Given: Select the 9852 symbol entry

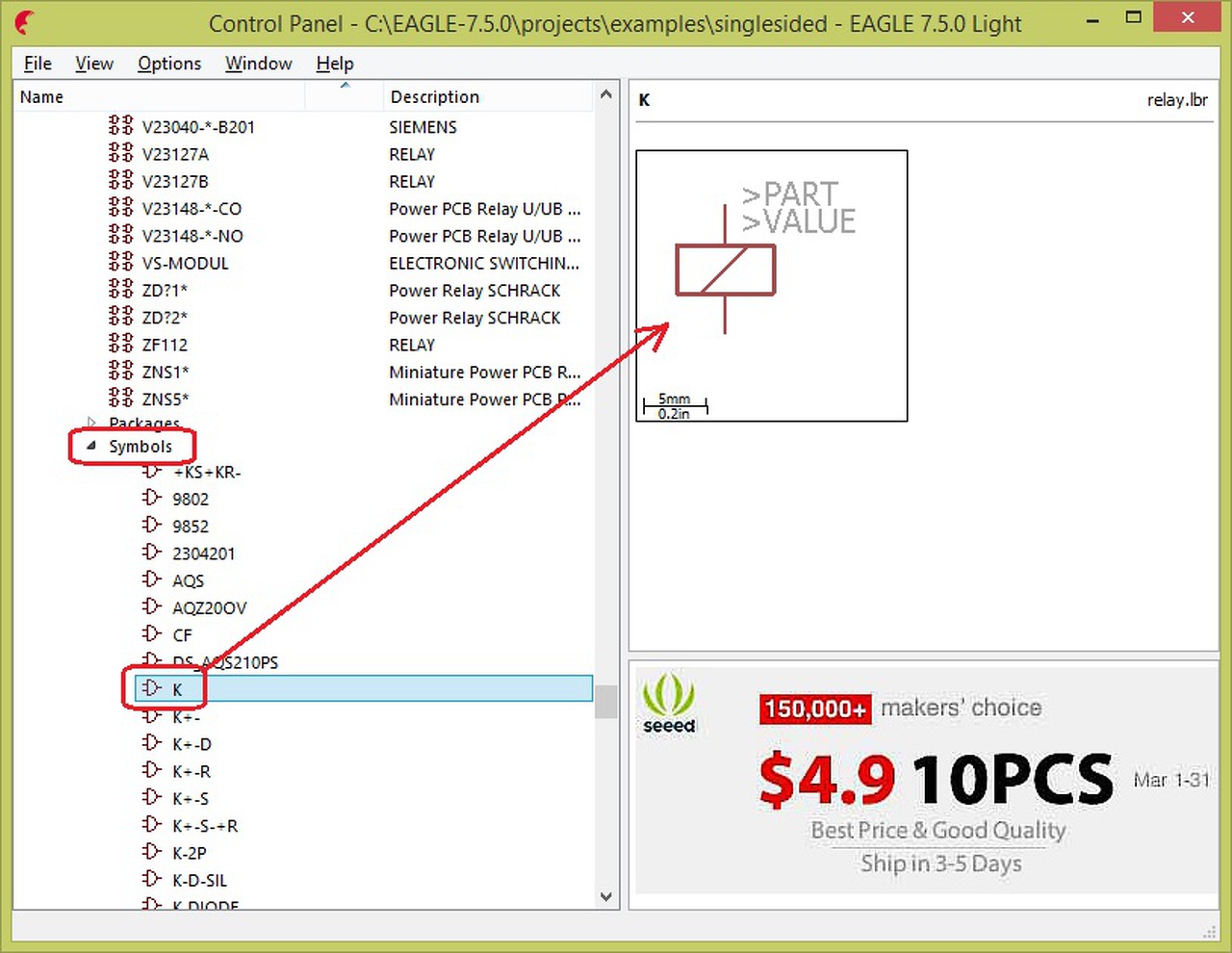Looking at the screenshot, I should [x=191, y=527].
